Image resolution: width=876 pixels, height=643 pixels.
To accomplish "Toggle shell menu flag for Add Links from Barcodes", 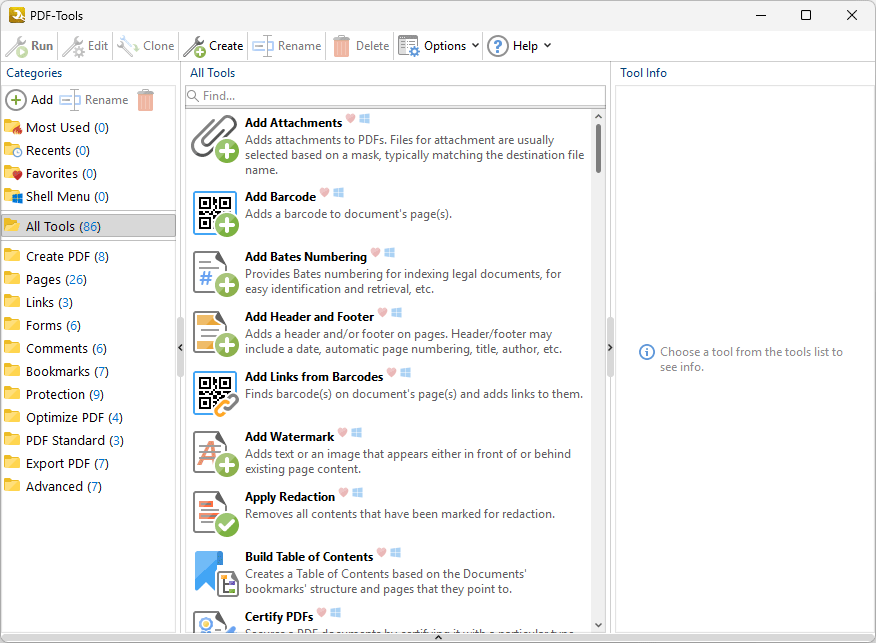I will pos(406,373).
